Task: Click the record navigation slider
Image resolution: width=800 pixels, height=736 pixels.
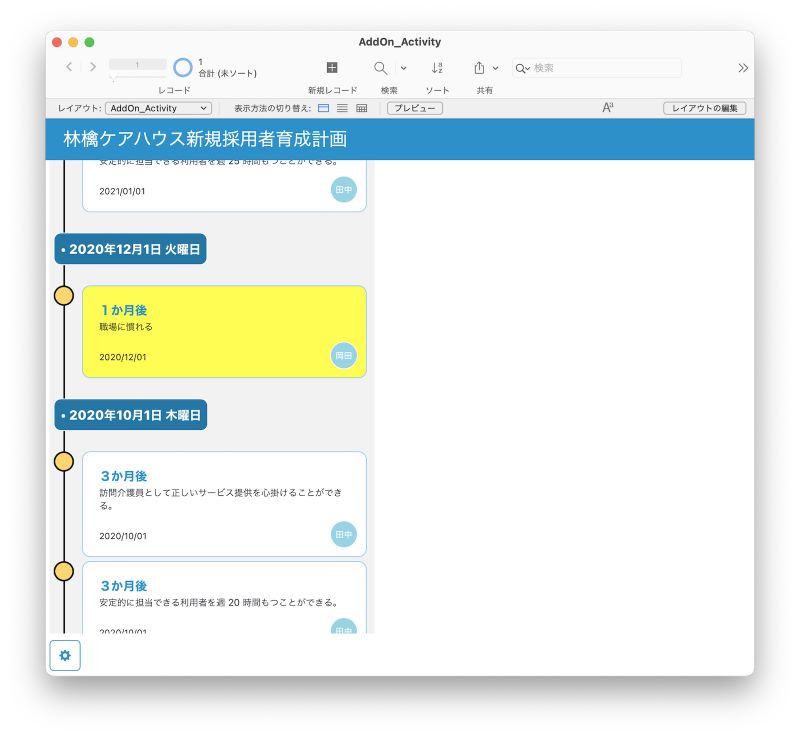Action: pyautogui.click(x=138, y=77)
